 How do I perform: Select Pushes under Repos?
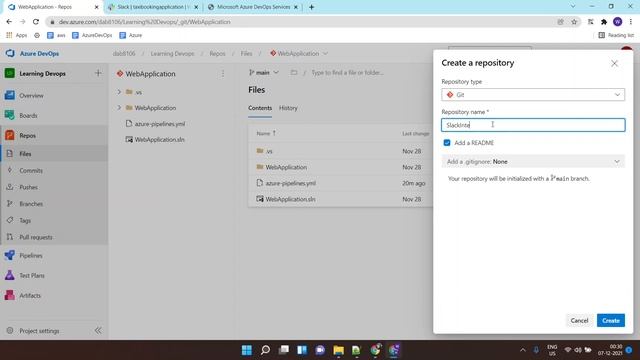(29, 187)
